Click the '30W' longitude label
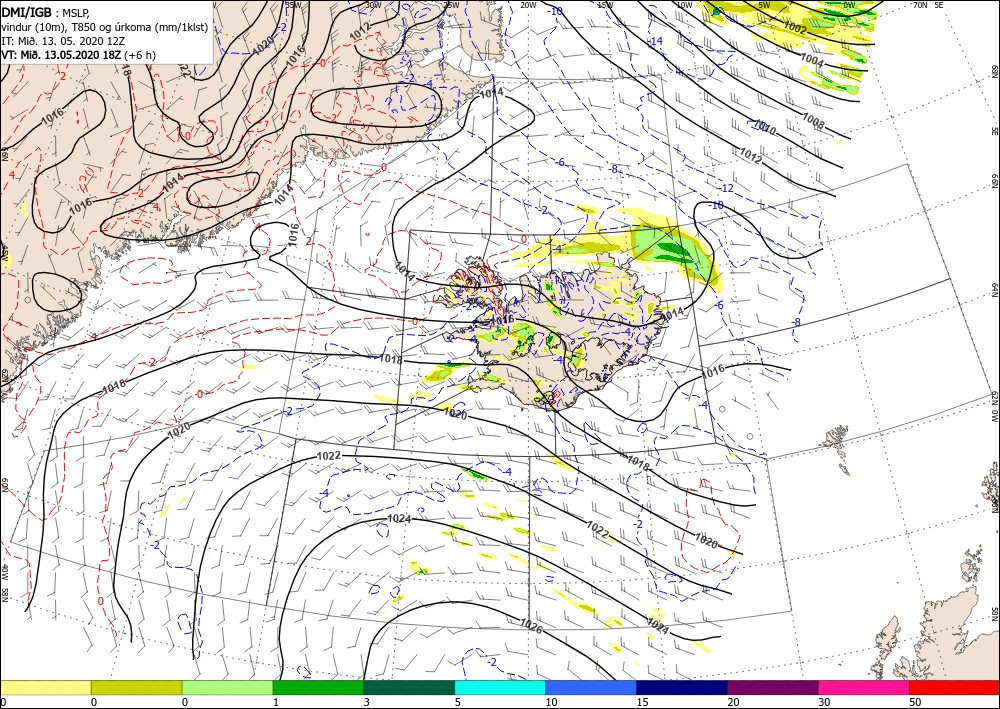 [x=374, y=4]
